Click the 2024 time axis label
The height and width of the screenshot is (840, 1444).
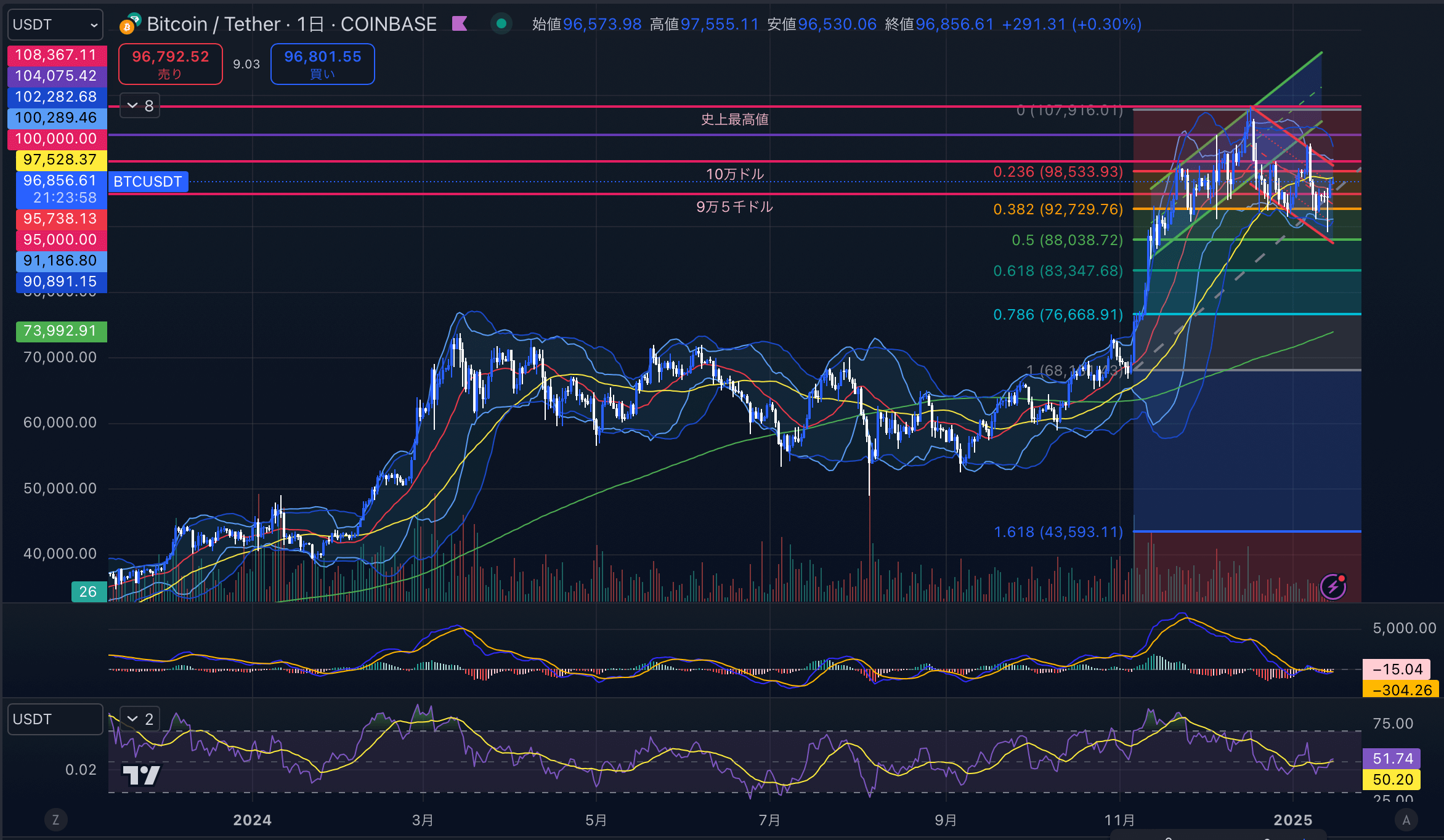[x=253, y=820]
